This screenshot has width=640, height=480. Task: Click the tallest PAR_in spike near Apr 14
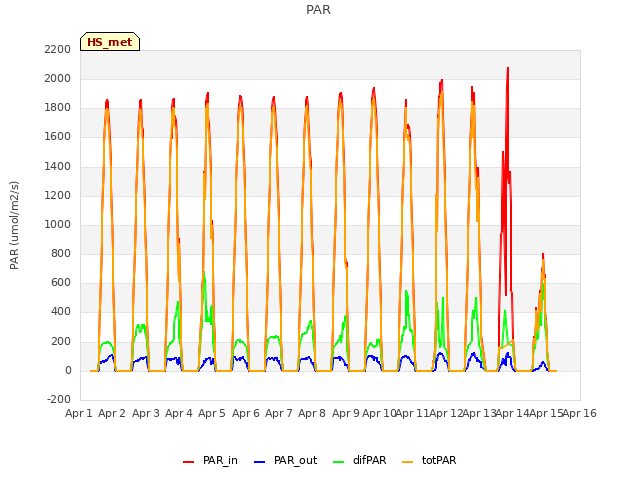(508, 69)
